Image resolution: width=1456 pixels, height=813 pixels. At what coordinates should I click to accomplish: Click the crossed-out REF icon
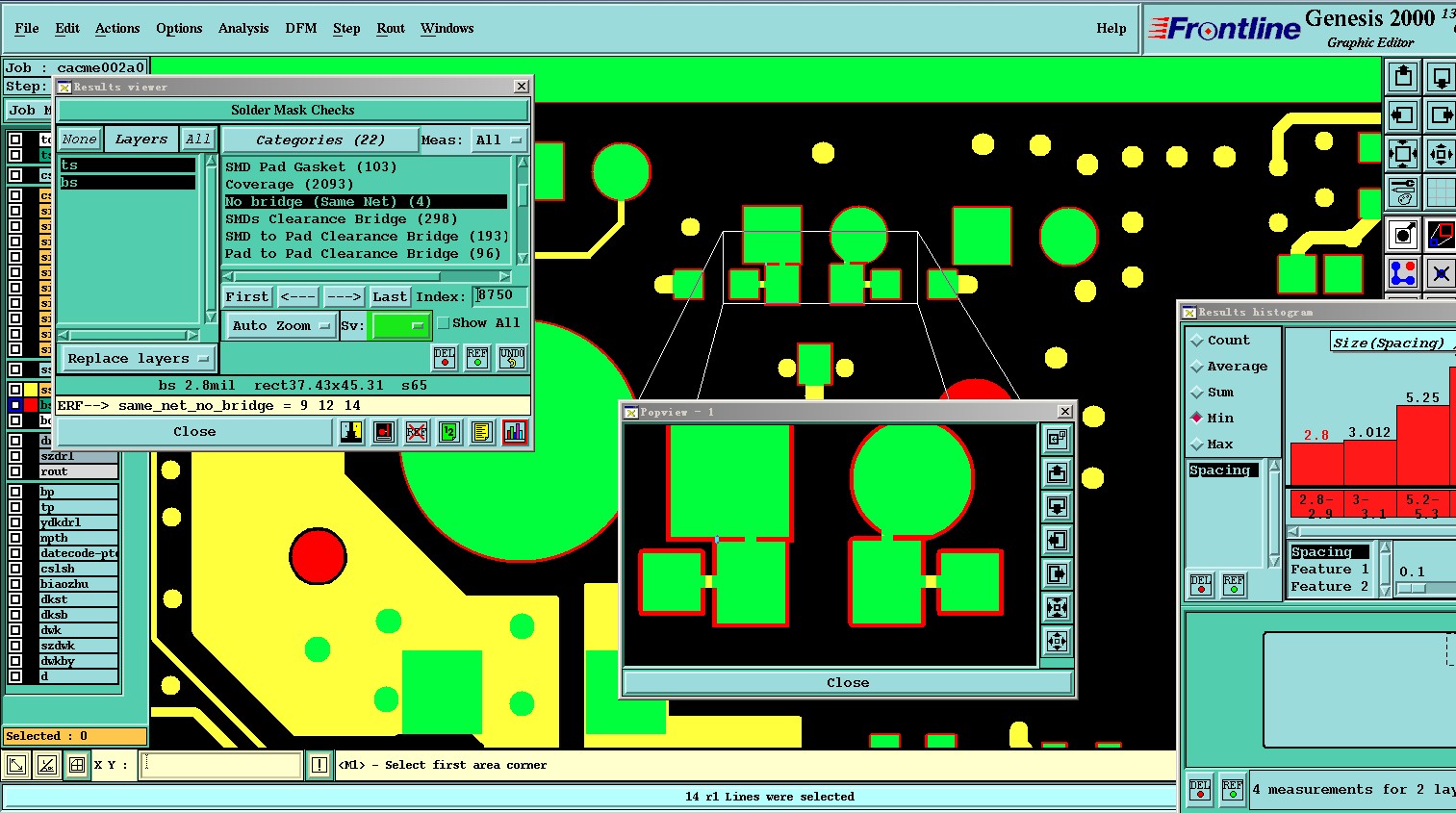pyautogui.click(x=417, y=432)
